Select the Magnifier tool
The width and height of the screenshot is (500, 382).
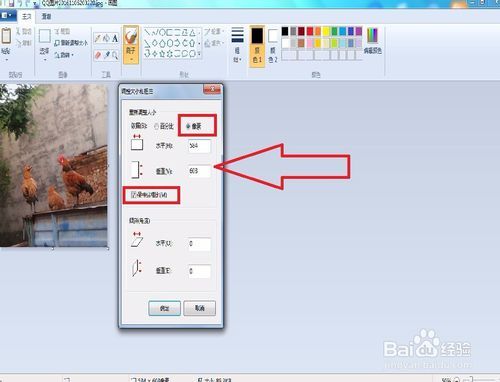[115, 55]
